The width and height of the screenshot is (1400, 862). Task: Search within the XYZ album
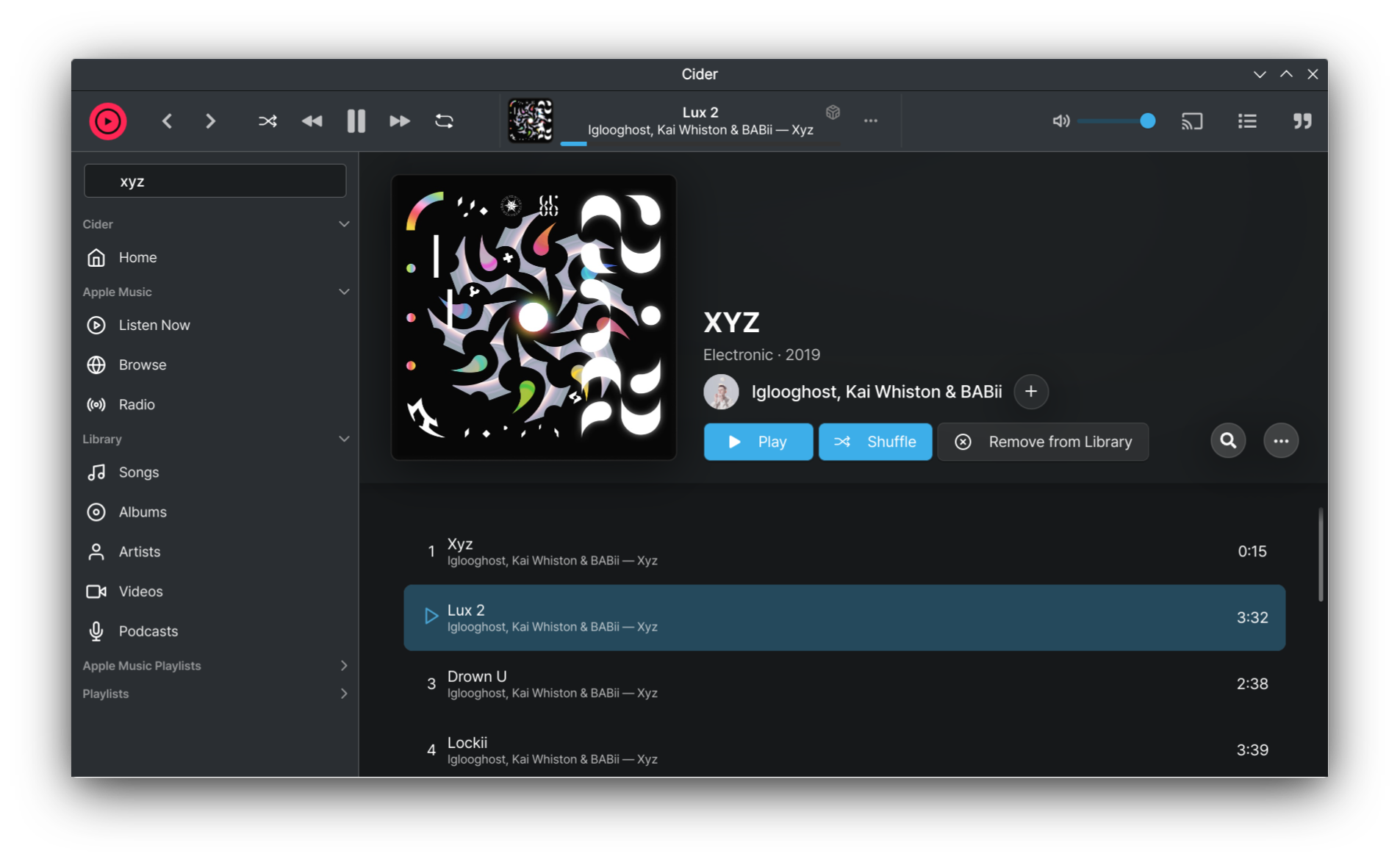coord(1227,440)
